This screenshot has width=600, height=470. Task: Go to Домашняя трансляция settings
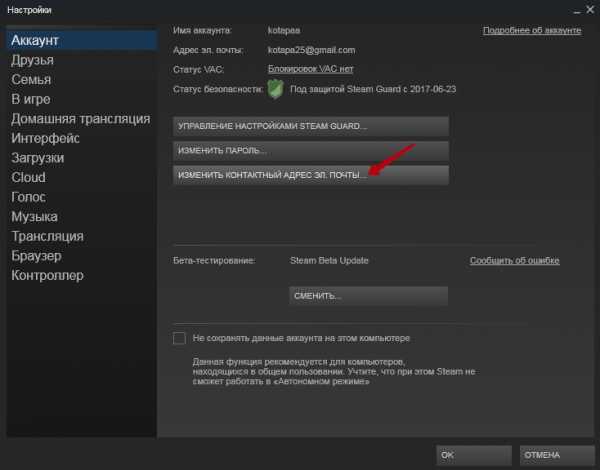[80, 119]
